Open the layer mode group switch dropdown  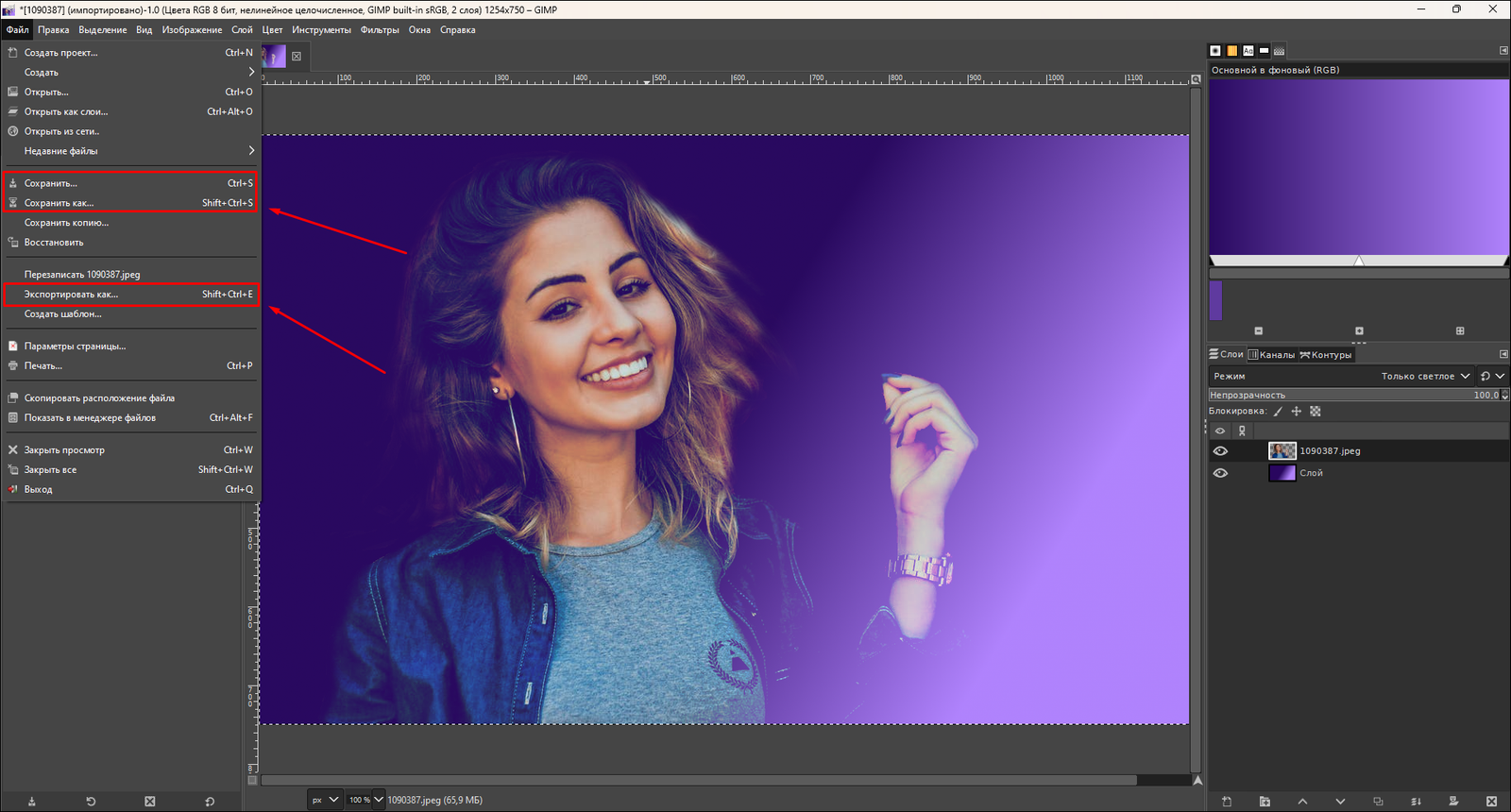[x=1492, y=376]
